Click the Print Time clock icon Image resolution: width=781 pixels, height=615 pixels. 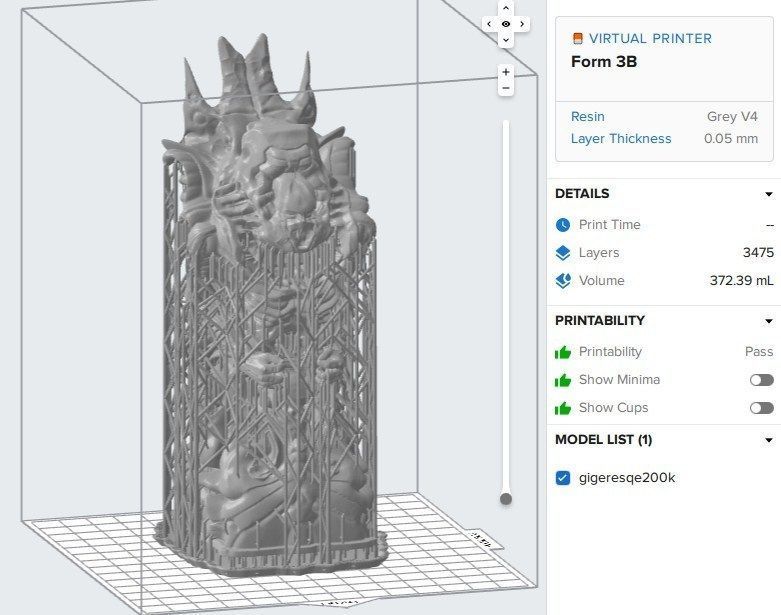coord(563,225)
